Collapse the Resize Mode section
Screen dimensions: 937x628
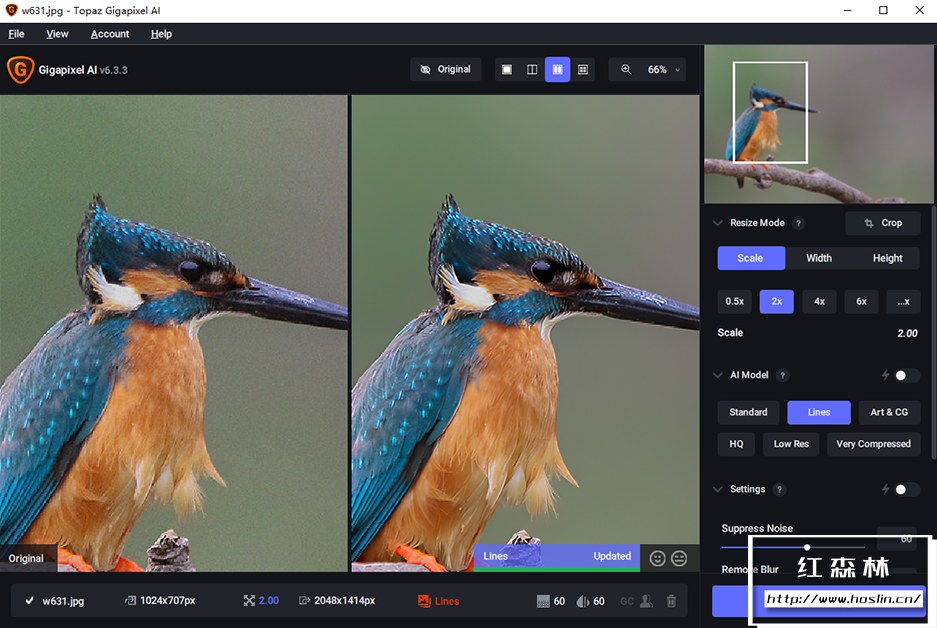pyautogui.click(x=717, y=223)
